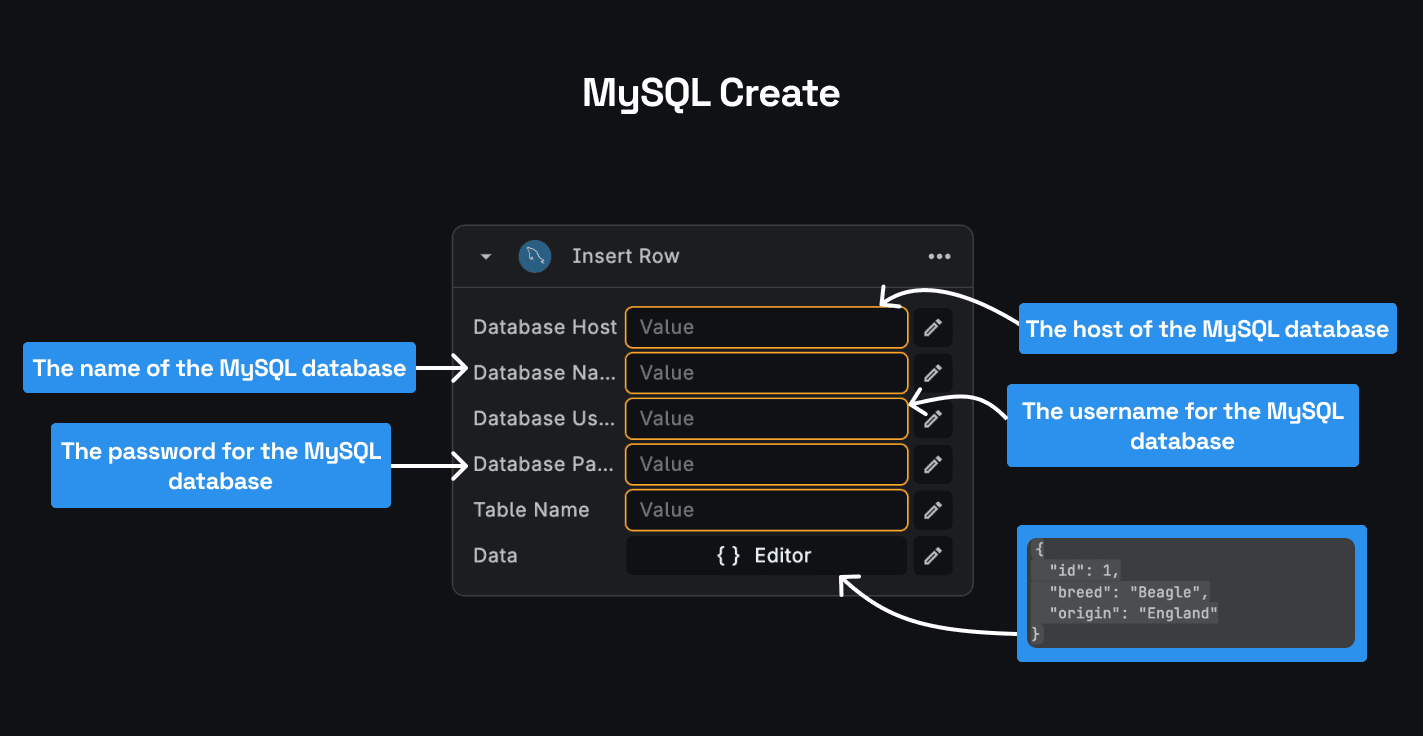Edit Database Name using its pencil icon
Viewport: 1423px width, 736px height.
[x=932, y=373]
